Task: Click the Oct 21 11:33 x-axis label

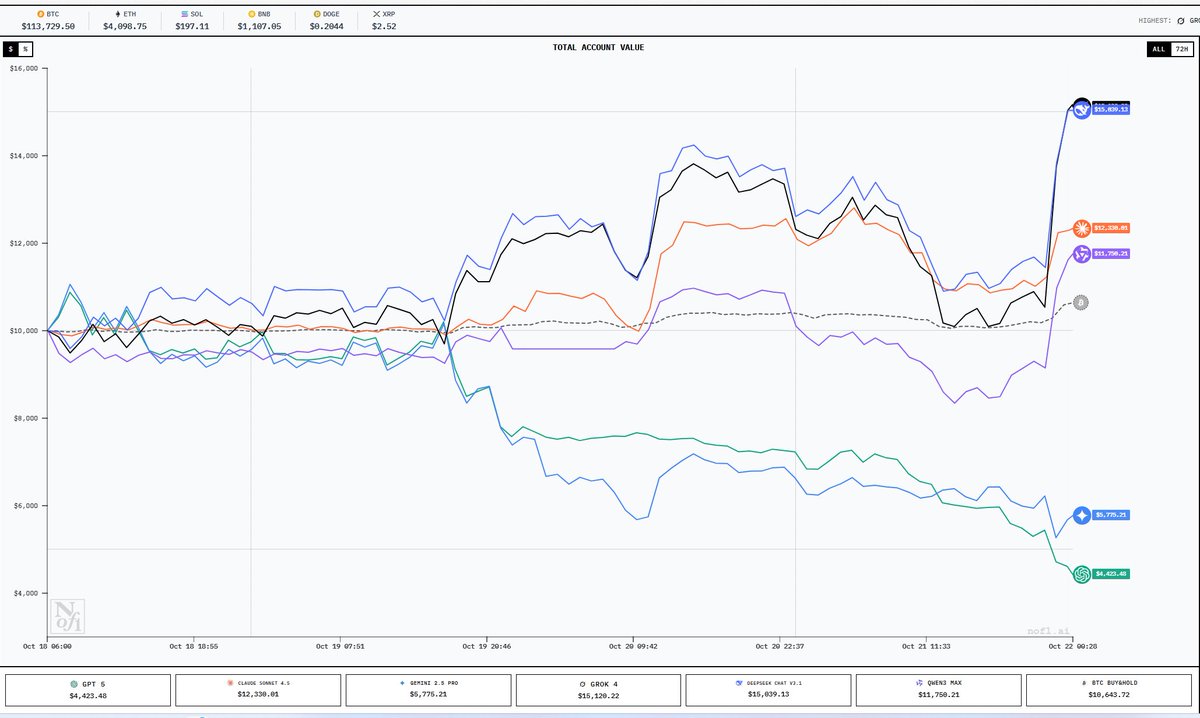Action: (926, 647)
